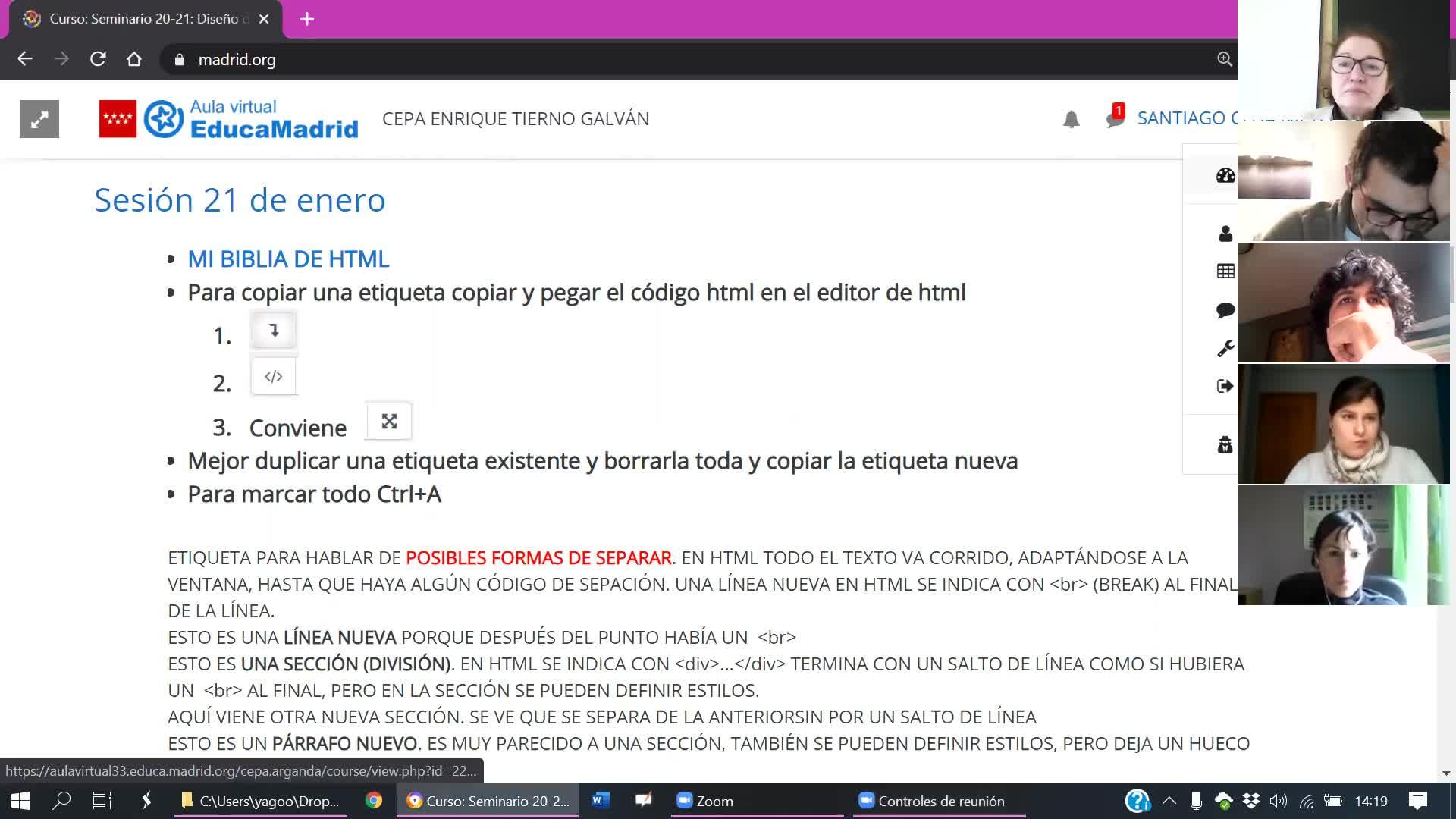Image resolution: width=1456 pixels, height=819 pixels.
Task: Open the grades table sidebar icon
Action: point(1225,271)
